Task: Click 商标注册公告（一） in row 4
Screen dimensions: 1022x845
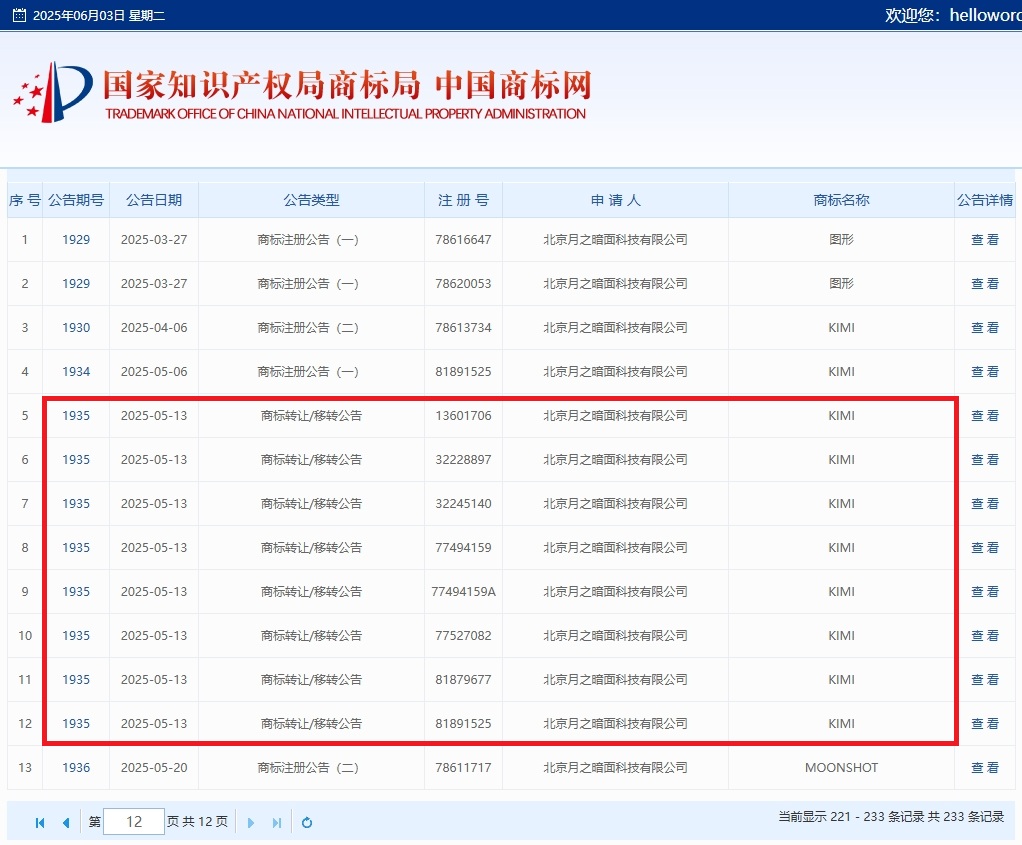Action: [x=308, y=372]
